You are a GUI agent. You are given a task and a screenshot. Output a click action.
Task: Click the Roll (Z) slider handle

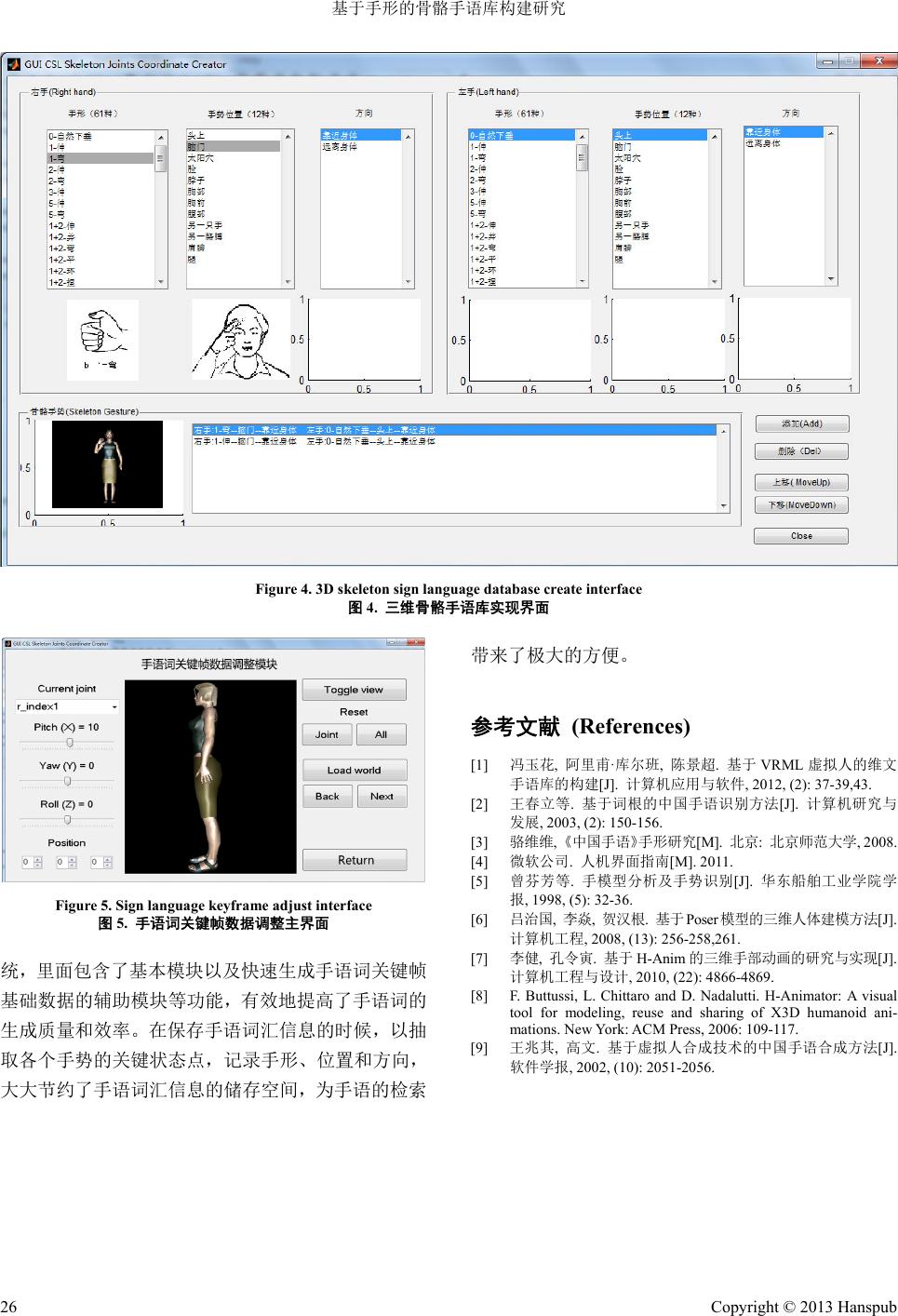[x=67, y=820]
